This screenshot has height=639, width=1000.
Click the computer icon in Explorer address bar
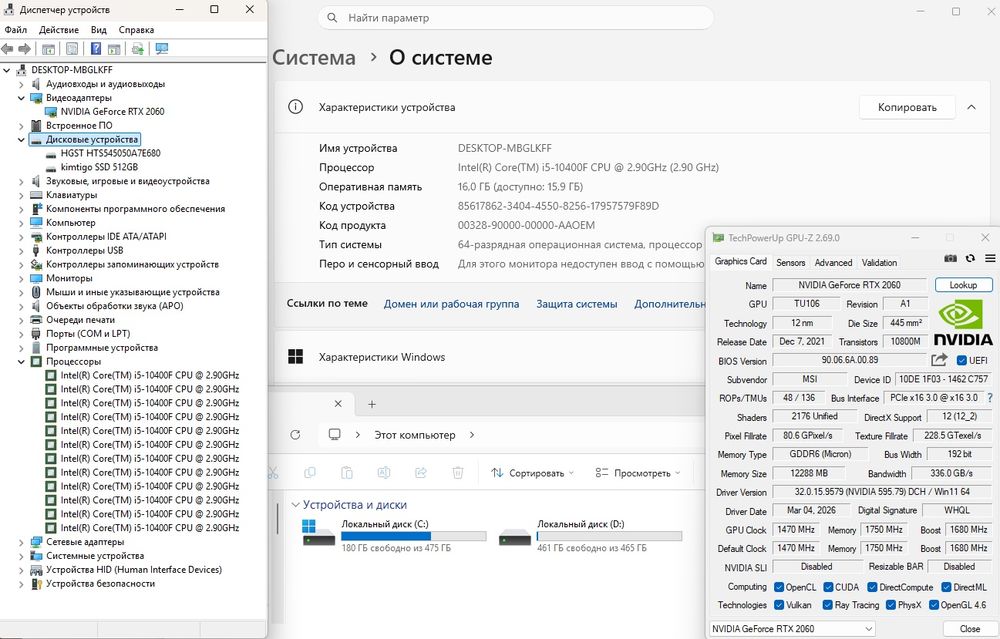[334, 434]
